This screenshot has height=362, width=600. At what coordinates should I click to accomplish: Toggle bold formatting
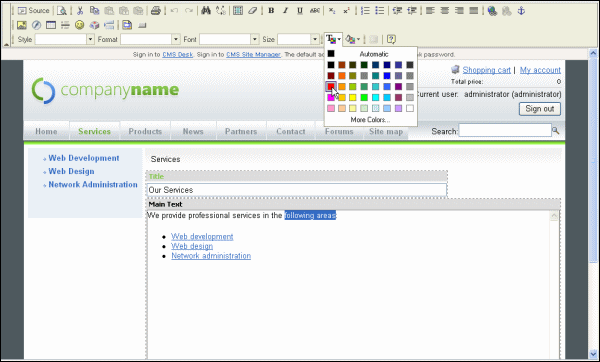coord(271,11)
